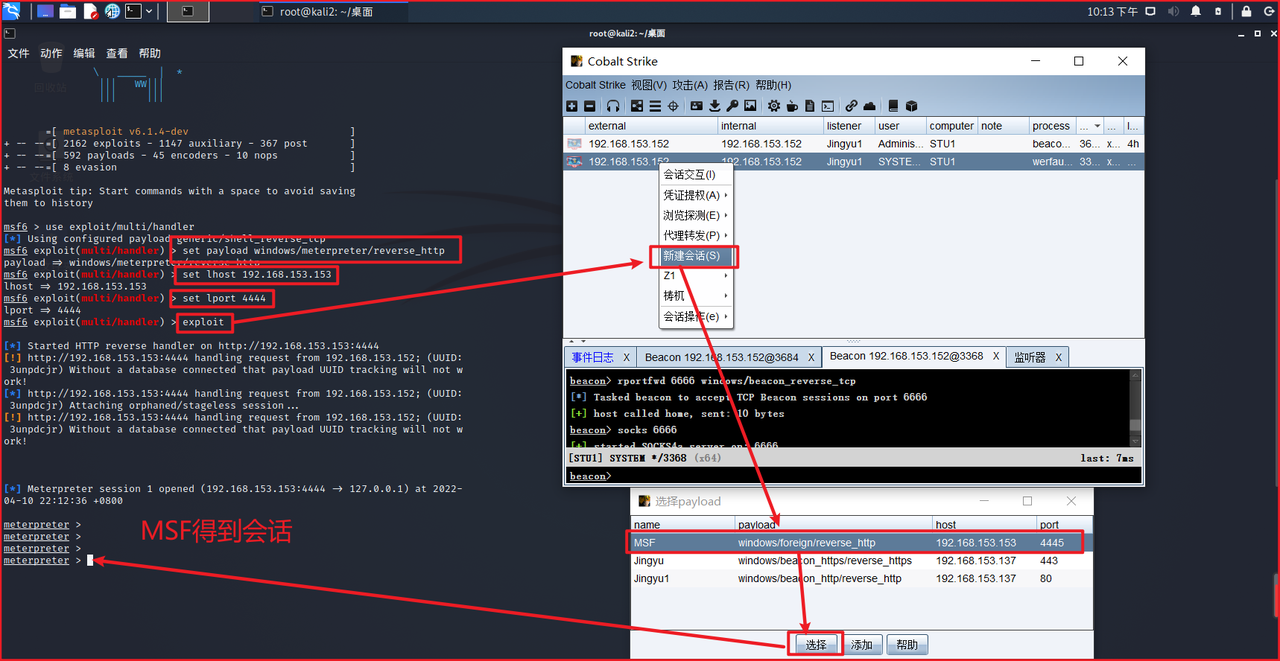
Task: Click the Disconnect (minus) icon in Cobalt Strike toolbar
Action: coord(589,106)
